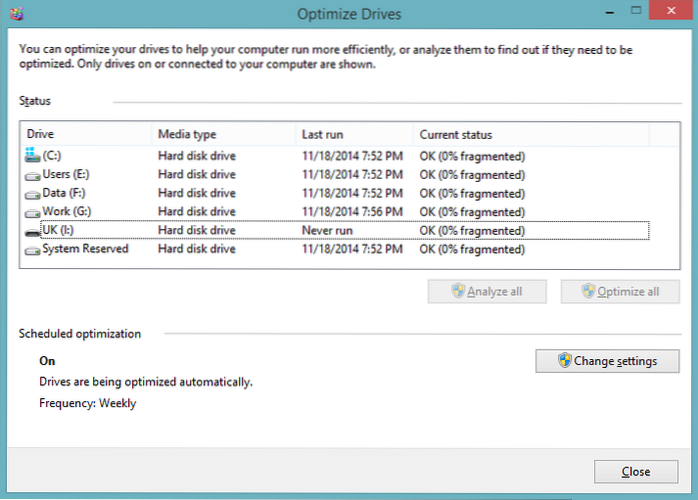Screen dimensions: 698x500
Task: Click 'Drives are being optimized automatically.' text
Action: [146, 382]
